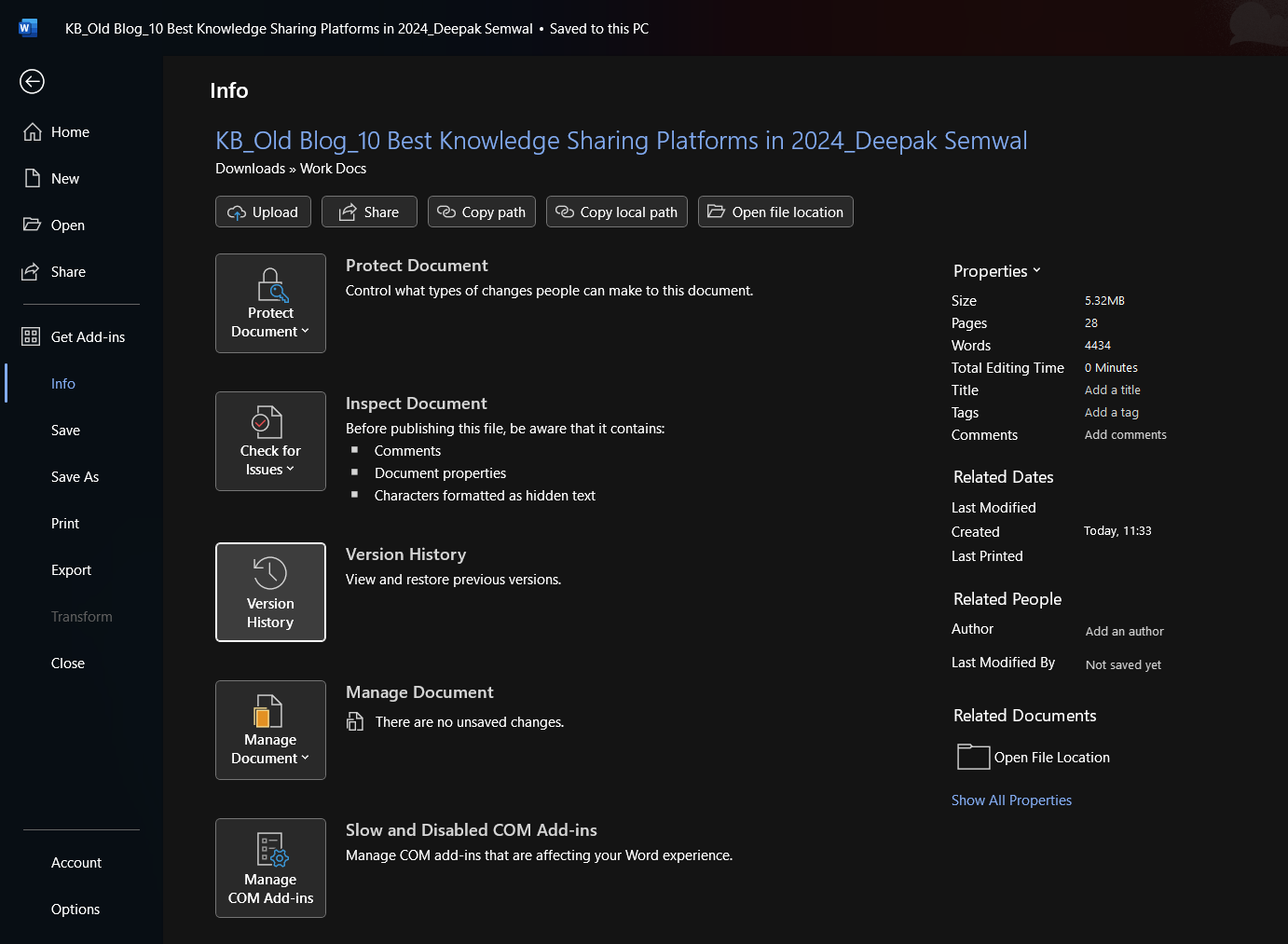Open Account settings

[76, 863]
